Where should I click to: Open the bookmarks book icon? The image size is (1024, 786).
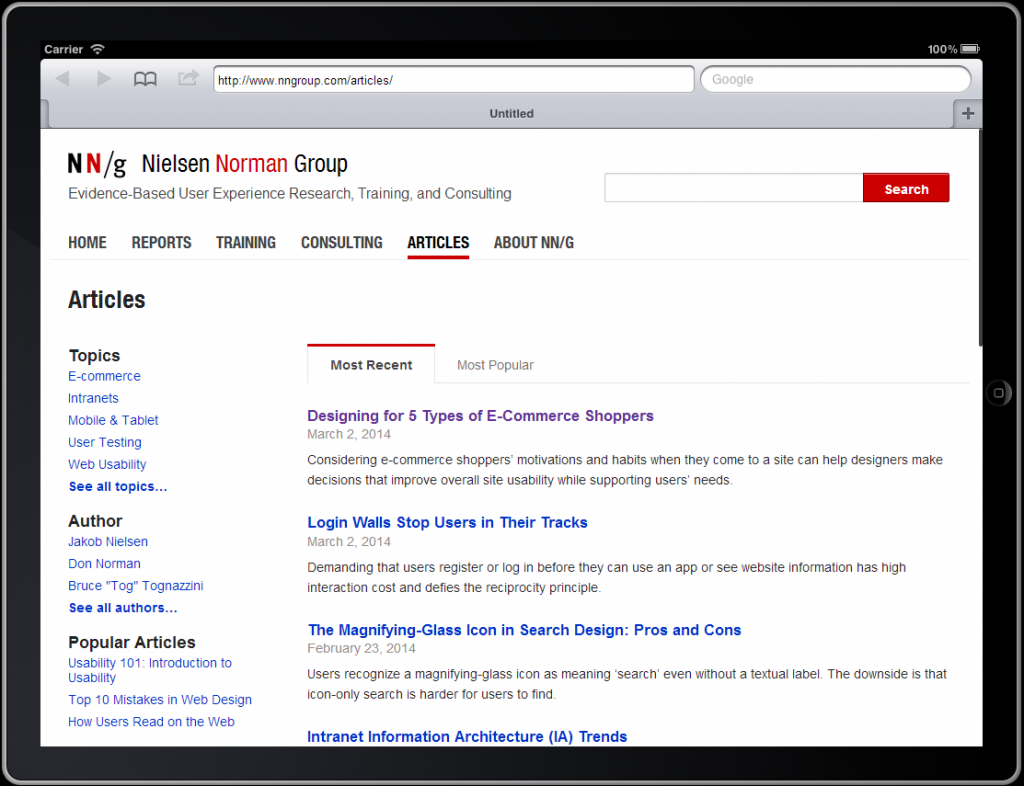[145, 80]
